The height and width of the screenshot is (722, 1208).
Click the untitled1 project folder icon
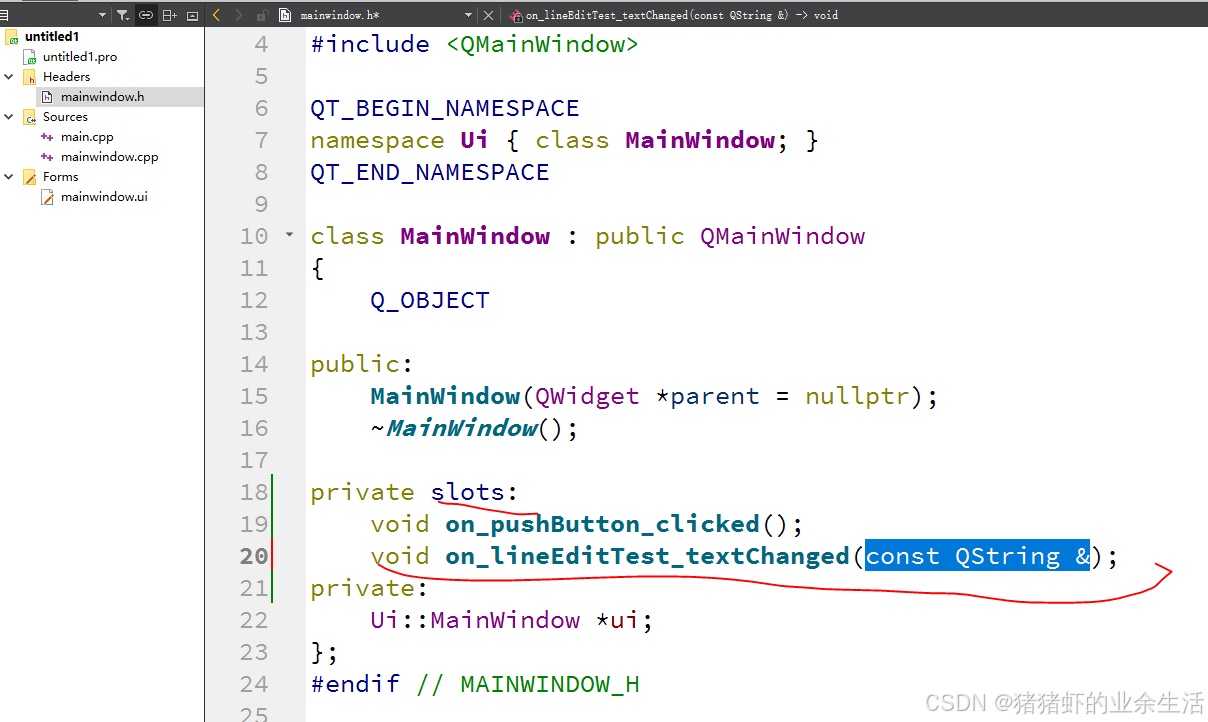pyautogui.click(x=13, y=37)
